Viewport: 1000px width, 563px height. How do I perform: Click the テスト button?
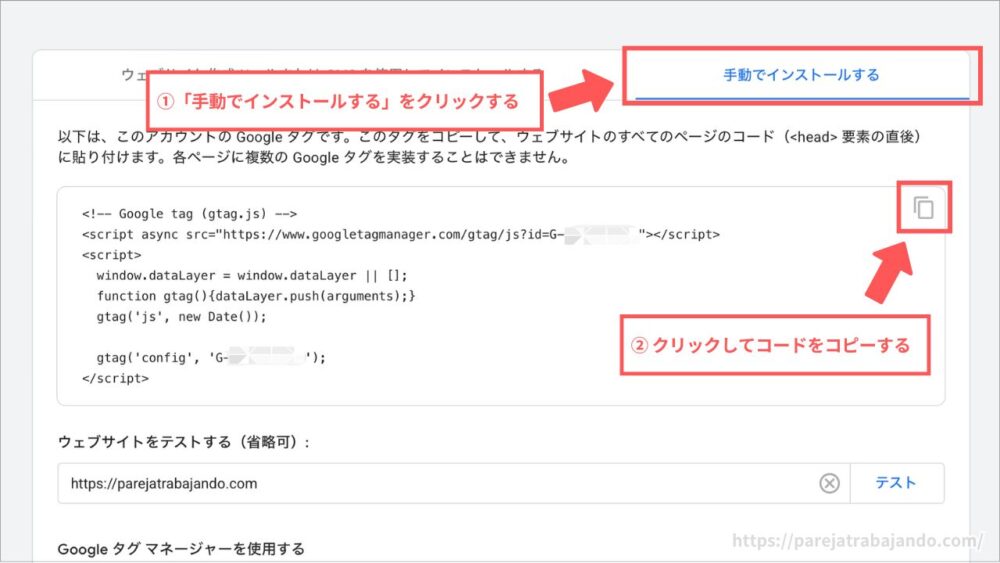896,483
